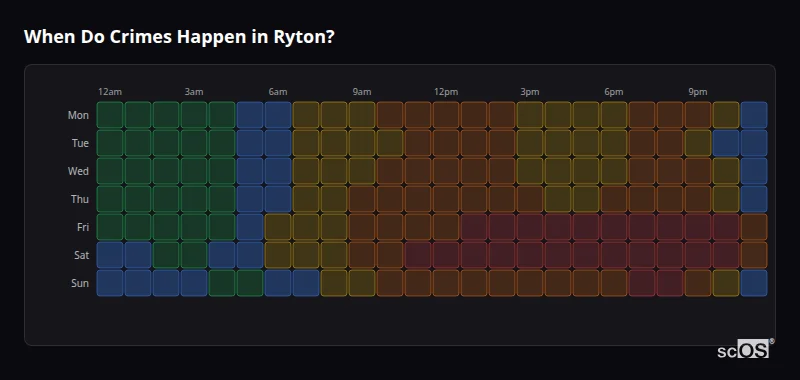
Task: Click the "Wed" row label
Action: coord(78,171)
